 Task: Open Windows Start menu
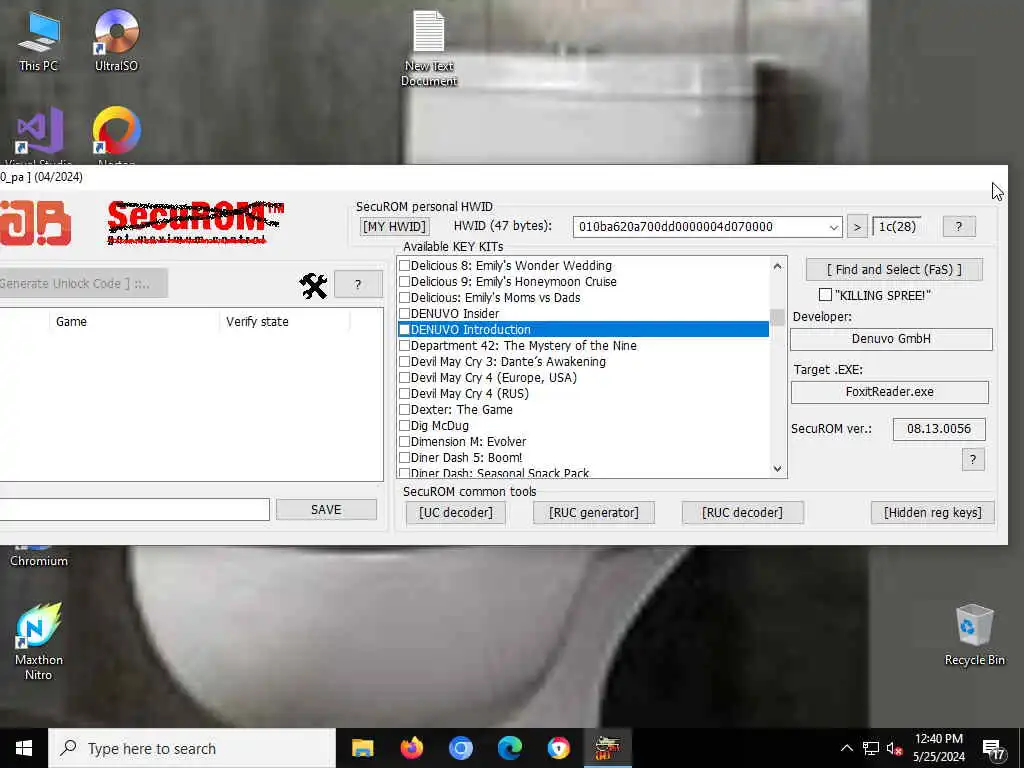tap(24, 748)
